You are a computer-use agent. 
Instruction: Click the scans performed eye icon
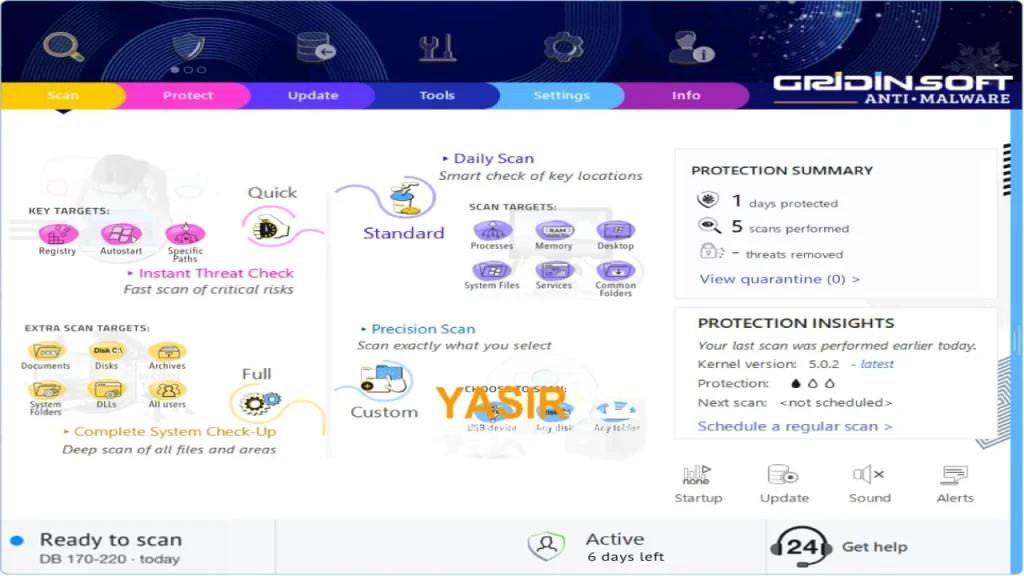(709, 226)
